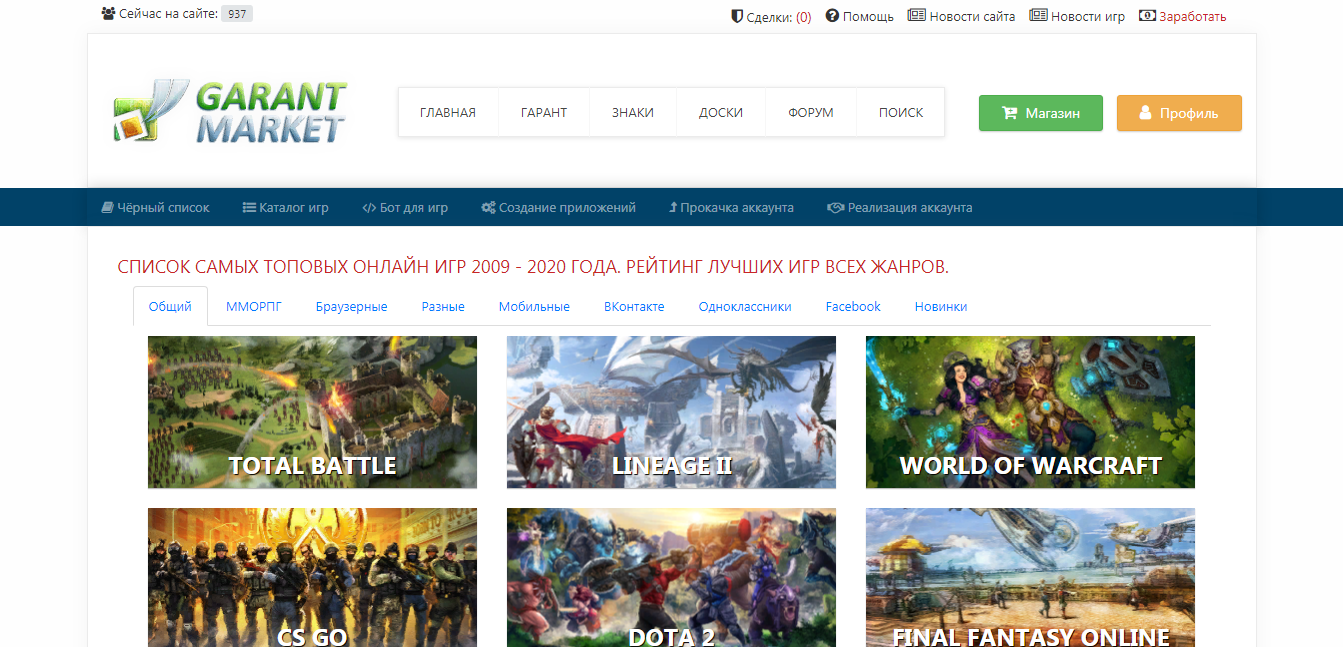Viewport: 1343px width, 647px height.
Task: Go to the ЗНАКИ menu item
Action: click(x=633, y=113)
